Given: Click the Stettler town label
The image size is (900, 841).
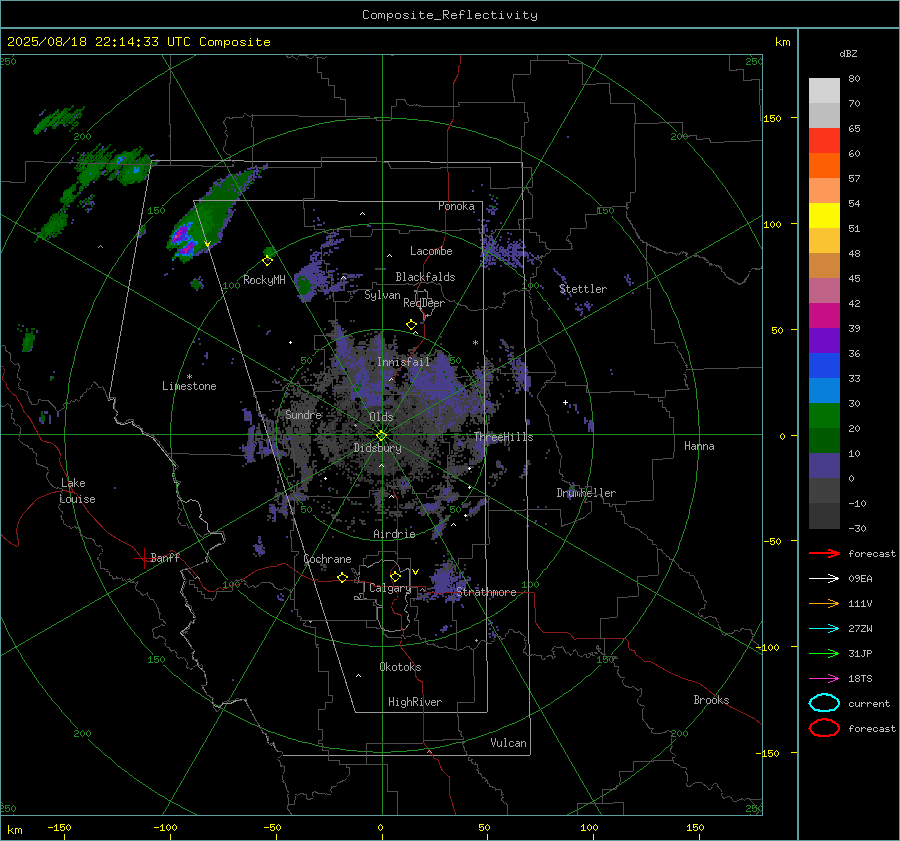Looking at the screenshot, I should point(583,289).
